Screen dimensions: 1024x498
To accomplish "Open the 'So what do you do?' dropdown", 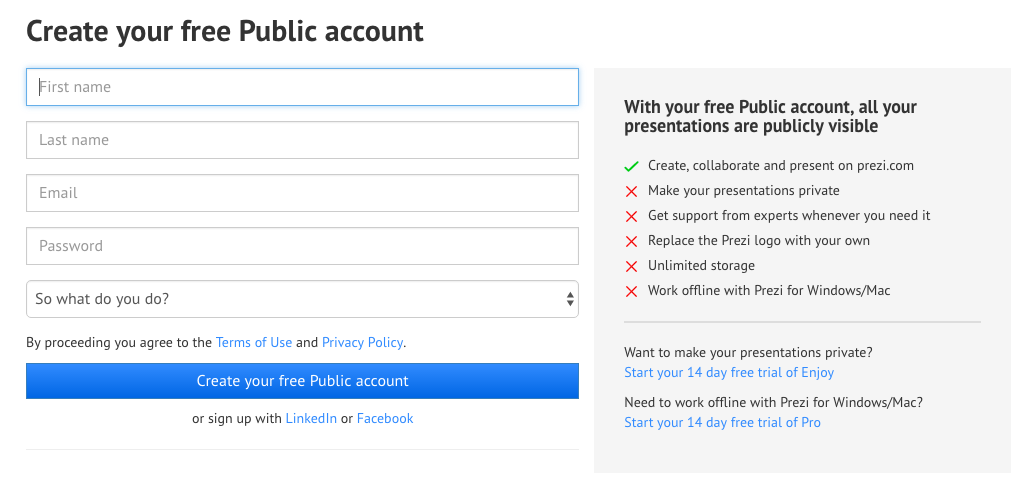I will click(302, 299).
